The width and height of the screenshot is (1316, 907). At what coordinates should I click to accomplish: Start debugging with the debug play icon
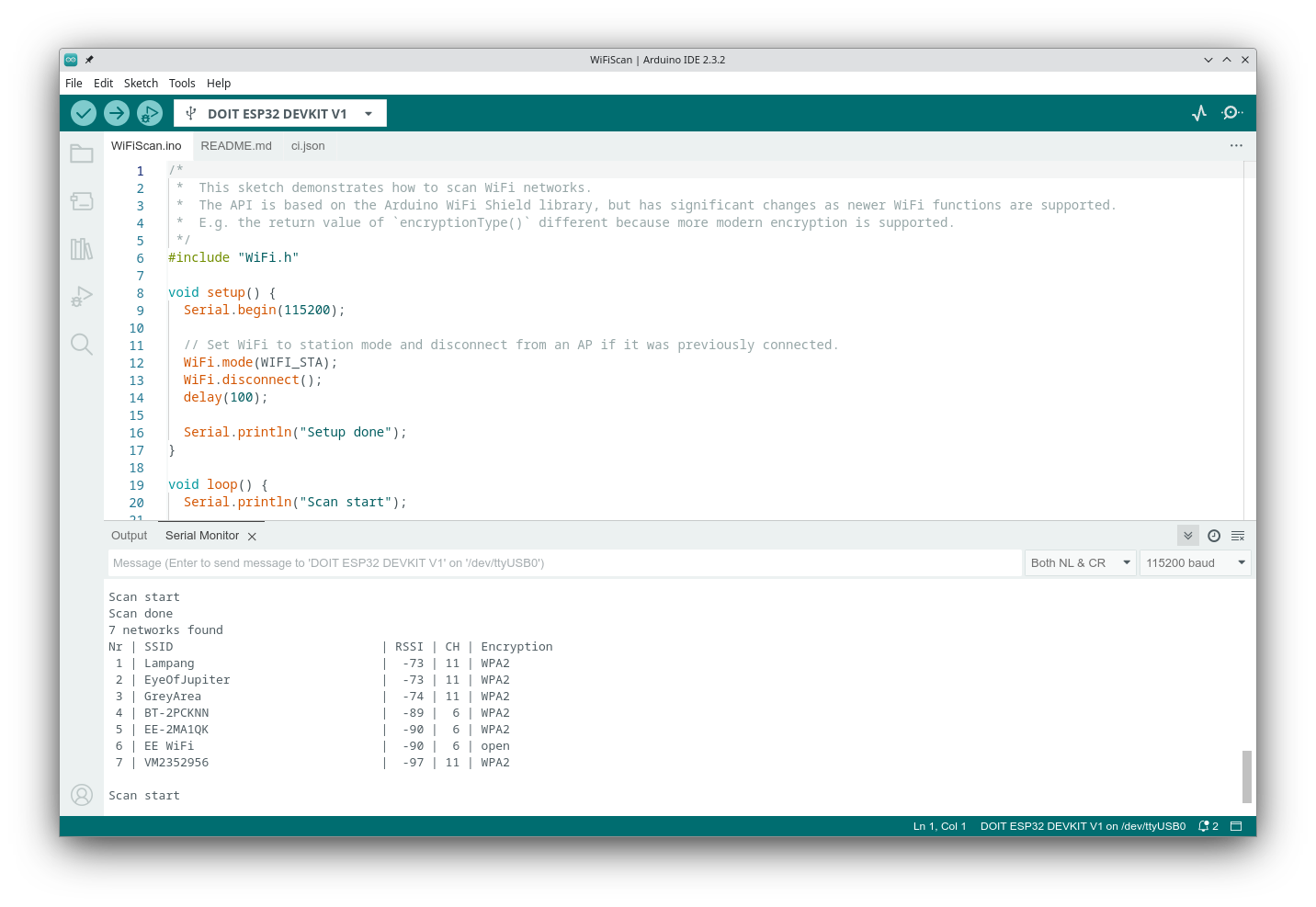[149, 113]
